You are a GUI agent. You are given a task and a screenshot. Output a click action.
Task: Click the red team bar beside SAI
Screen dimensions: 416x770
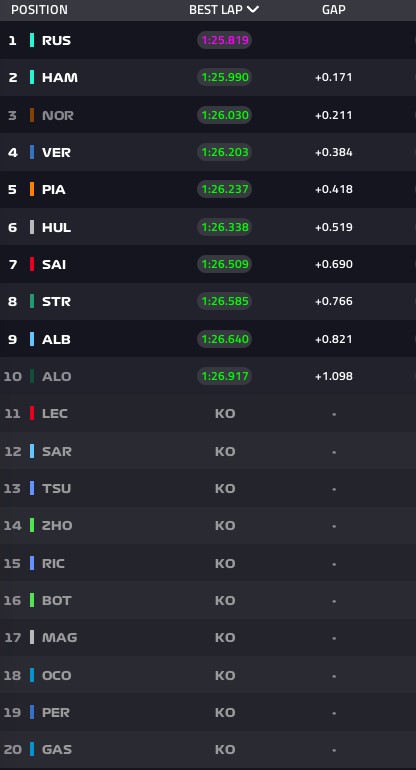point(32,264)
